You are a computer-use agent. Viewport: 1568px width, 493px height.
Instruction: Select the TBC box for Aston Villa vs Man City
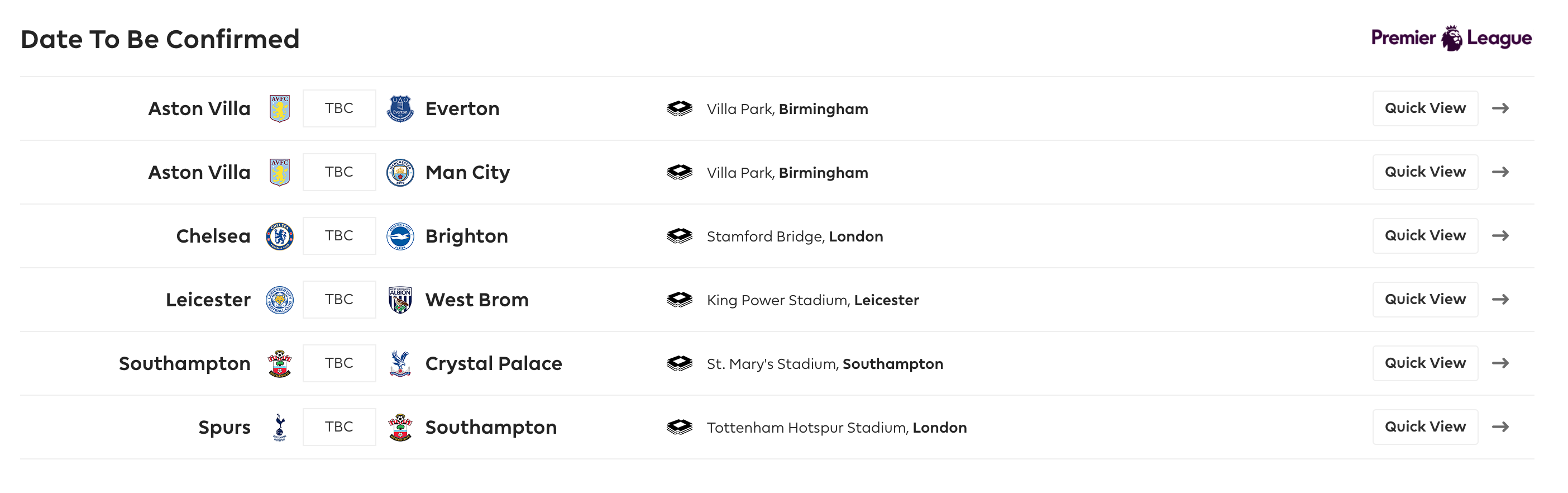click(339, 173)
